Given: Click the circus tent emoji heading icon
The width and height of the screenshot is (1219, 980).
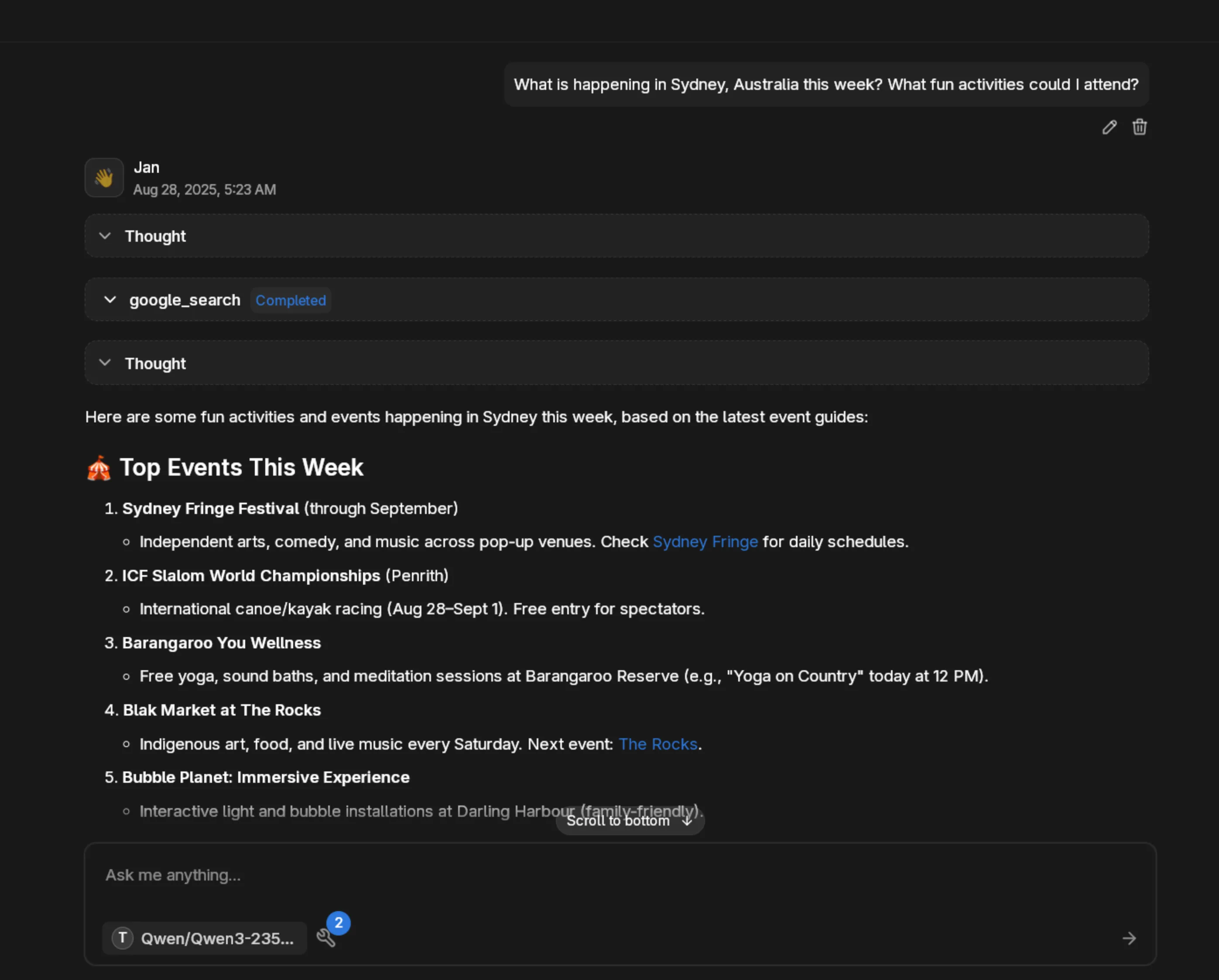Looking at the screenshot, I should pos(99,468).
